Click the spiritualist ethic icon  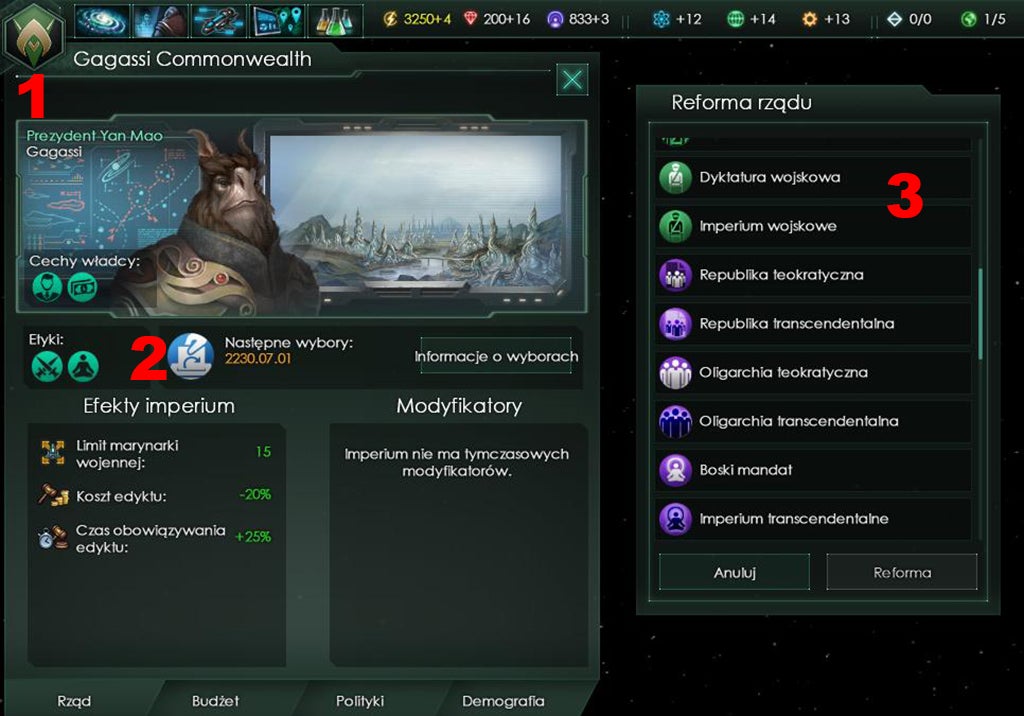point(83,366)
